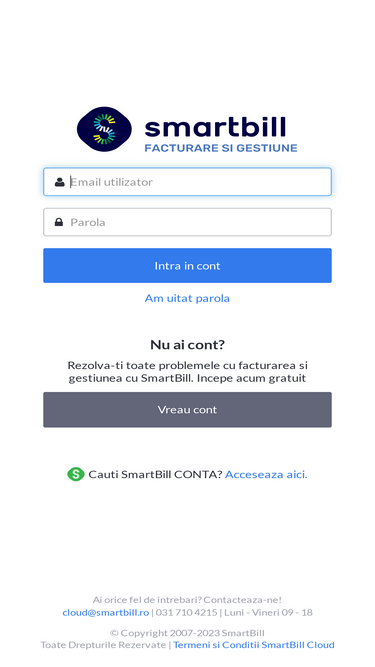Click the Intra in cont button
The width and height of the screenshot is (375, 667).
tap(188, 266)
